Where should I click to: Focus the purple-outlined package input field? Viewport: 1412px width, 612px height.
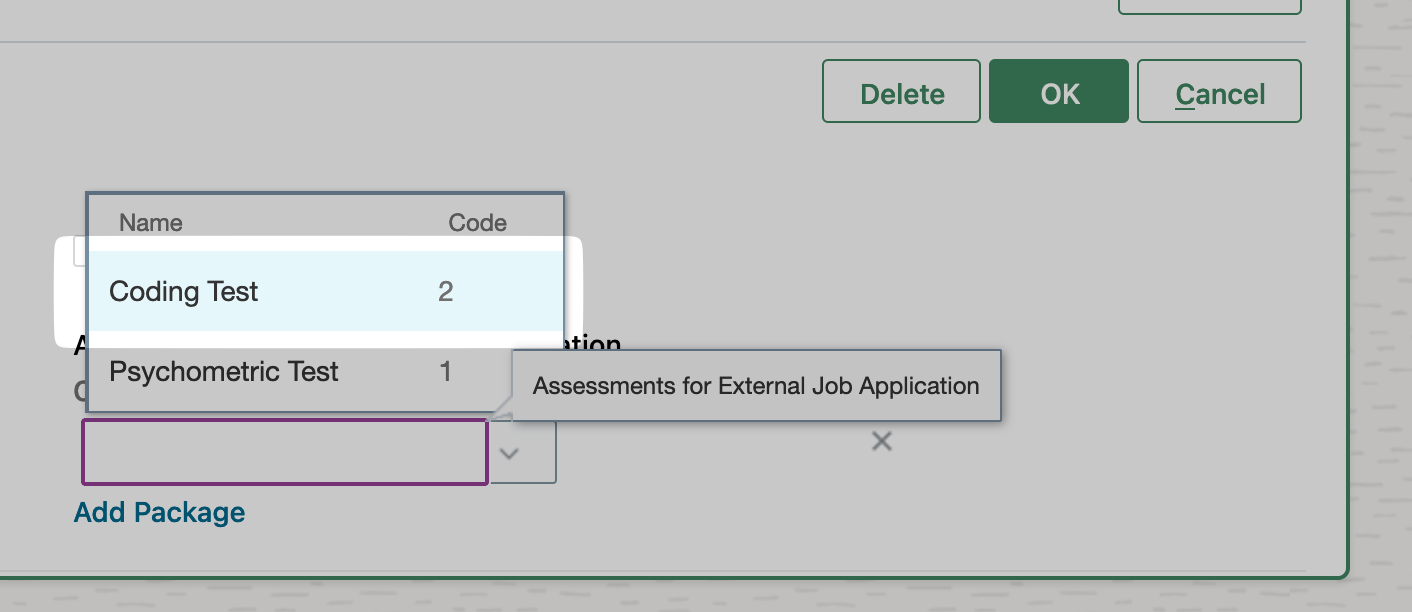click(x=285, y=453)
